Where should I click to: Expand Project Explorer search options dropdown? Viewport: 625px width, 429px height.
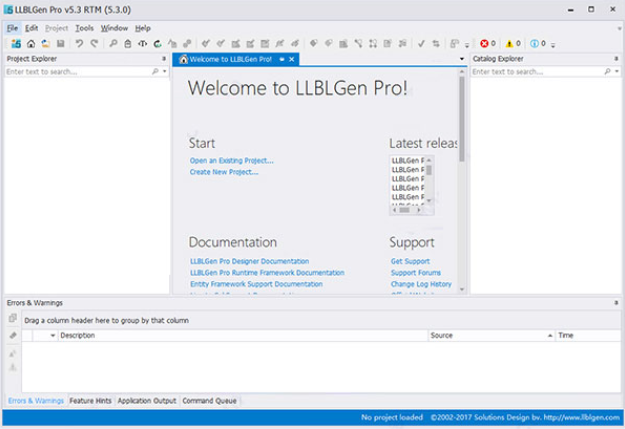(166, 72)
